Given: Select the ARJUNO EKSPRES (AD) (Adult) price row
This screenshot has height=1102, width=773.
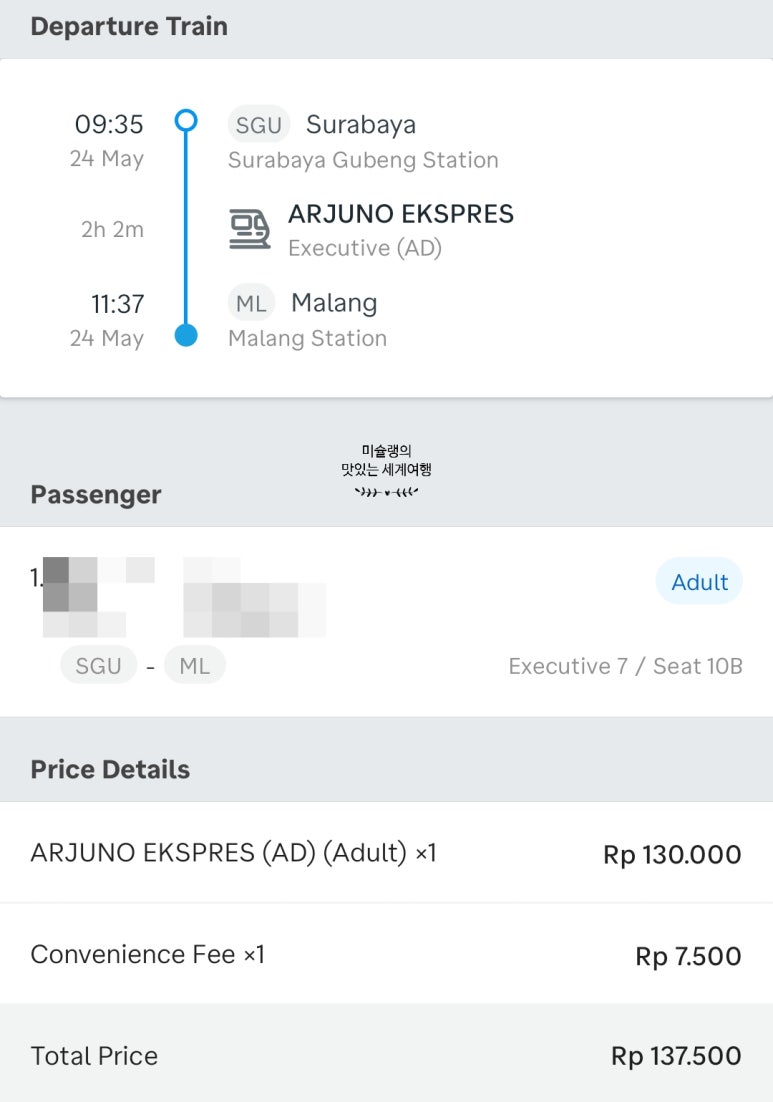Looking at the screenshot, I should pyautogui.click(x=386, y=853).
